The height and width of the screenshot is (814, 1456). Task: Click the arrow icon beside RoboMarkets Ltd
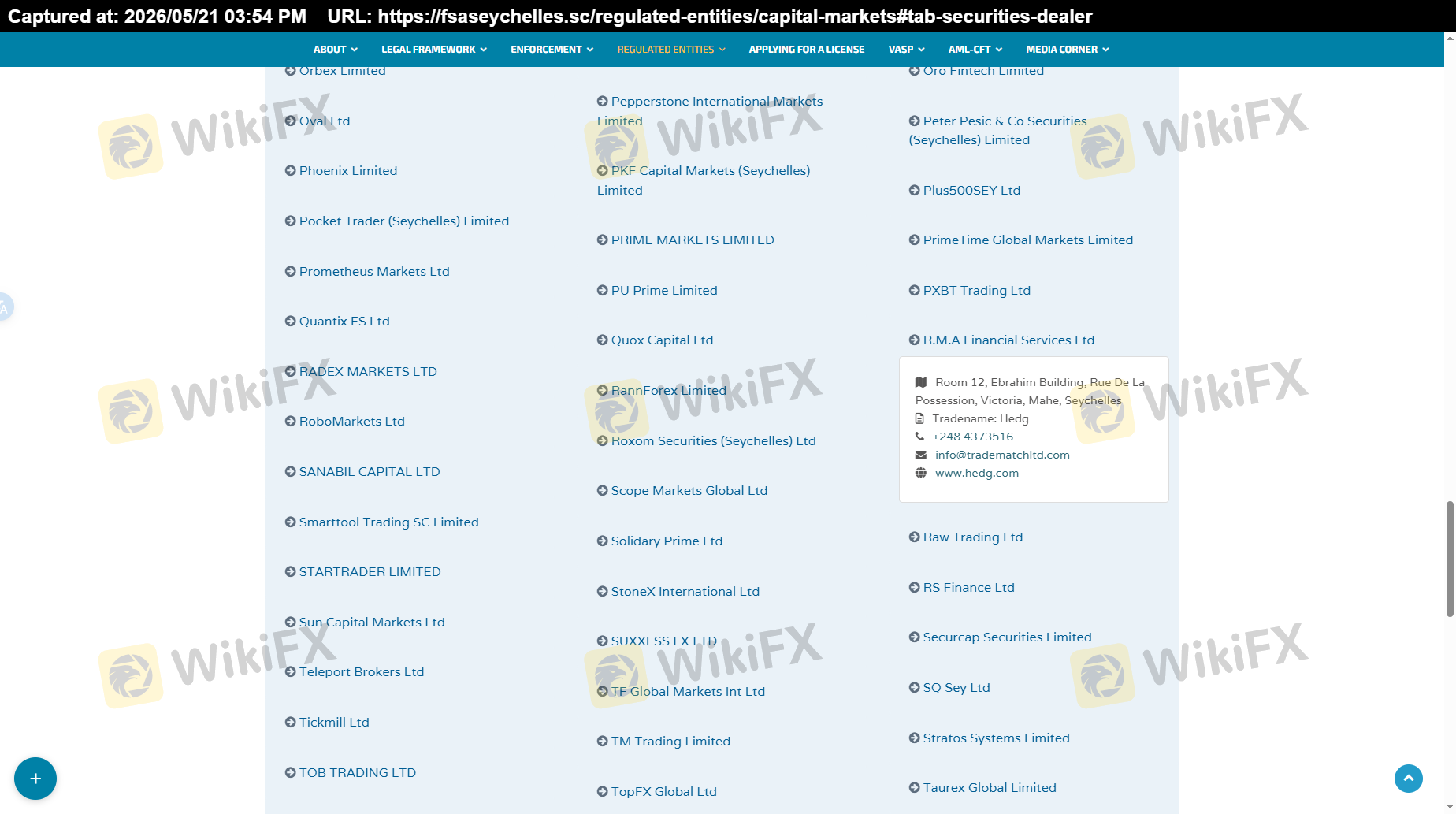coord(290,421)
